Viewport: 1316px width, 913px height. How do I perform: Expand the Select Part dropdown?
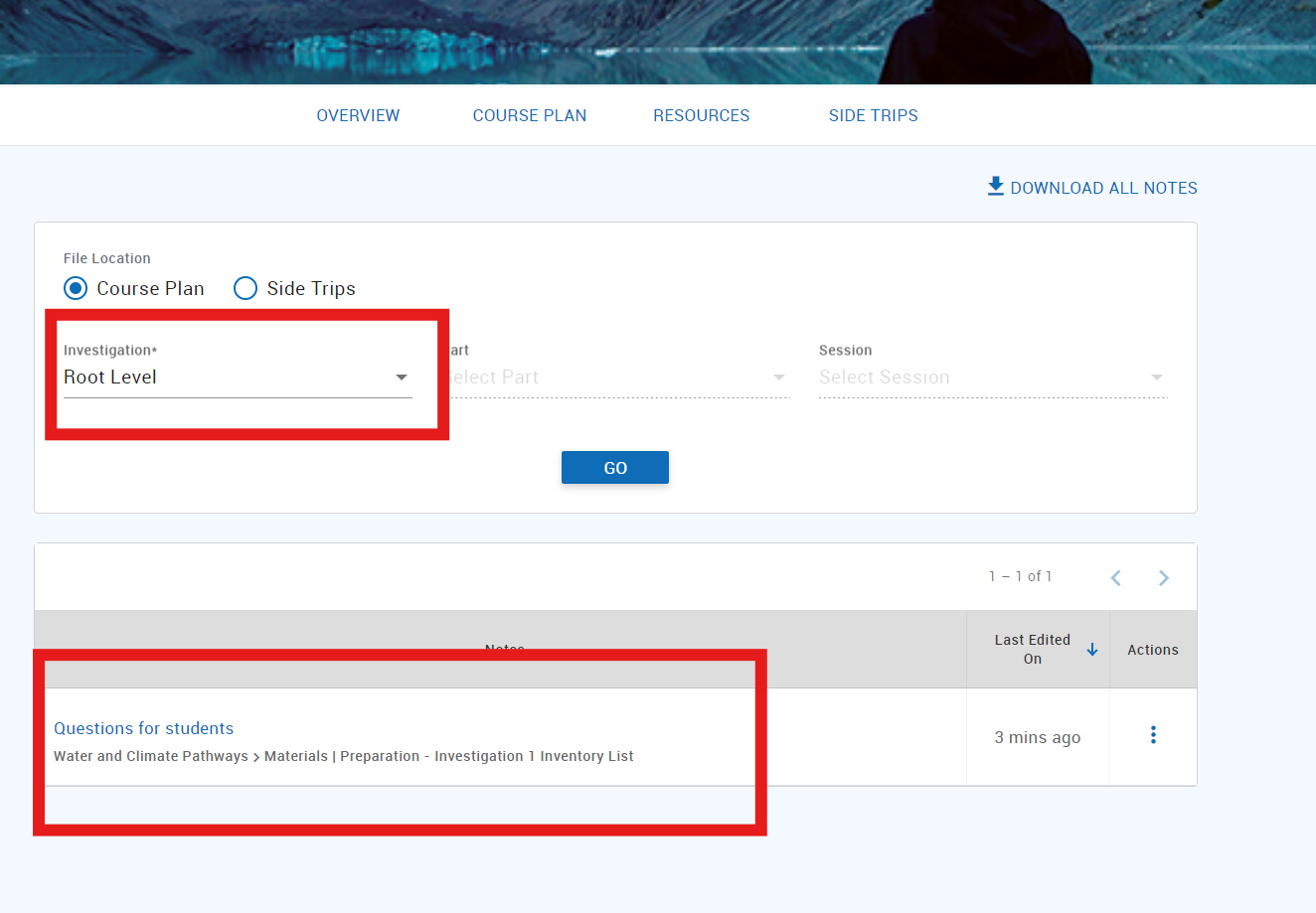(616, 378)
